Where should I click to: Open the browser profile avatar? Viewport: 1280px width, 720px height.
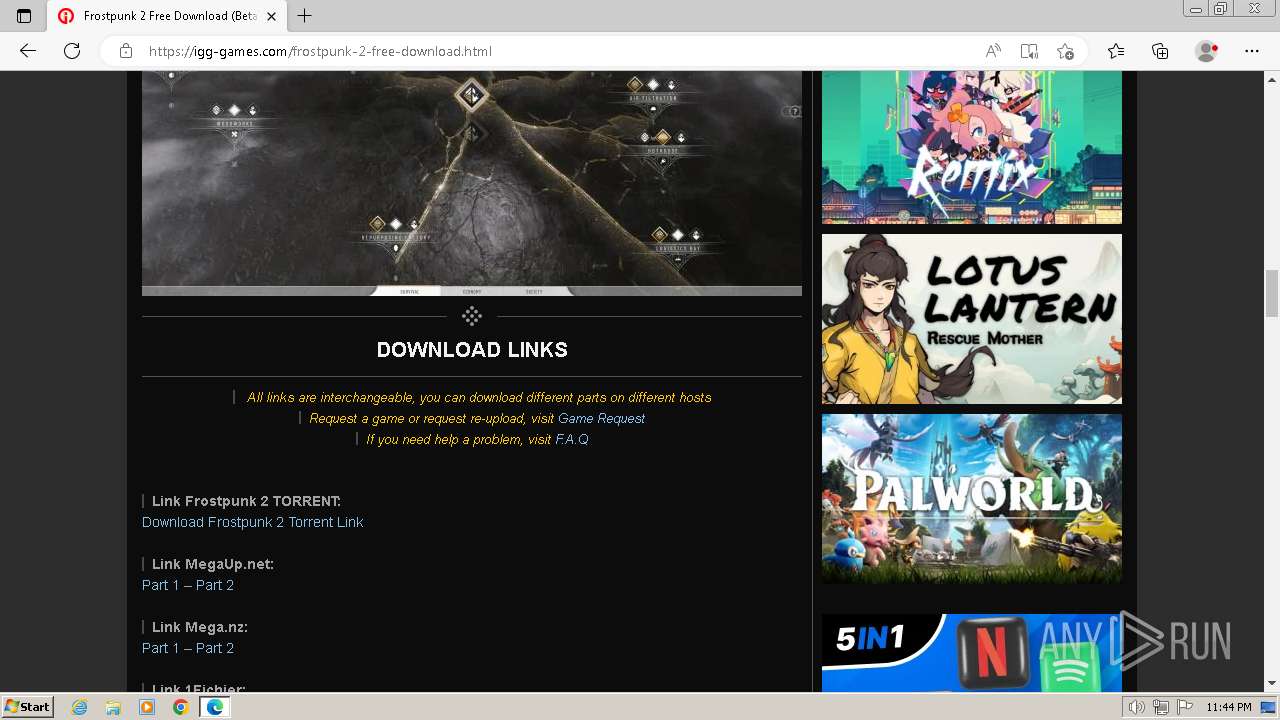click(1207, 51)
